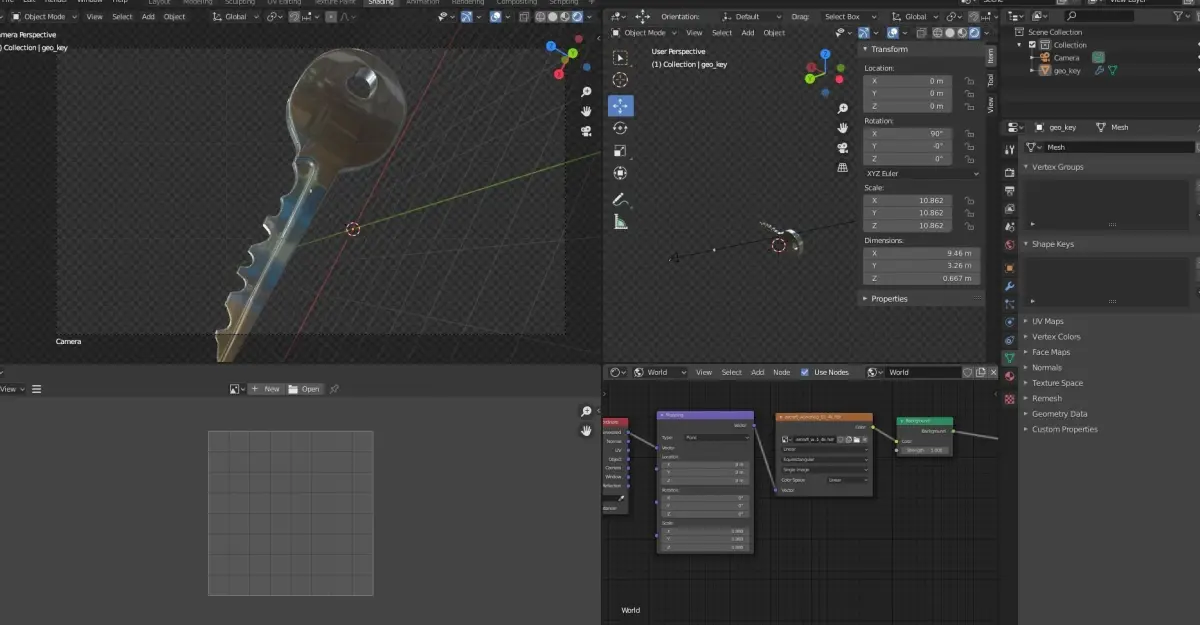Click zoom magnifier in camera viewport
Viewport: 1200px width, 625px height.
(586, 91)
